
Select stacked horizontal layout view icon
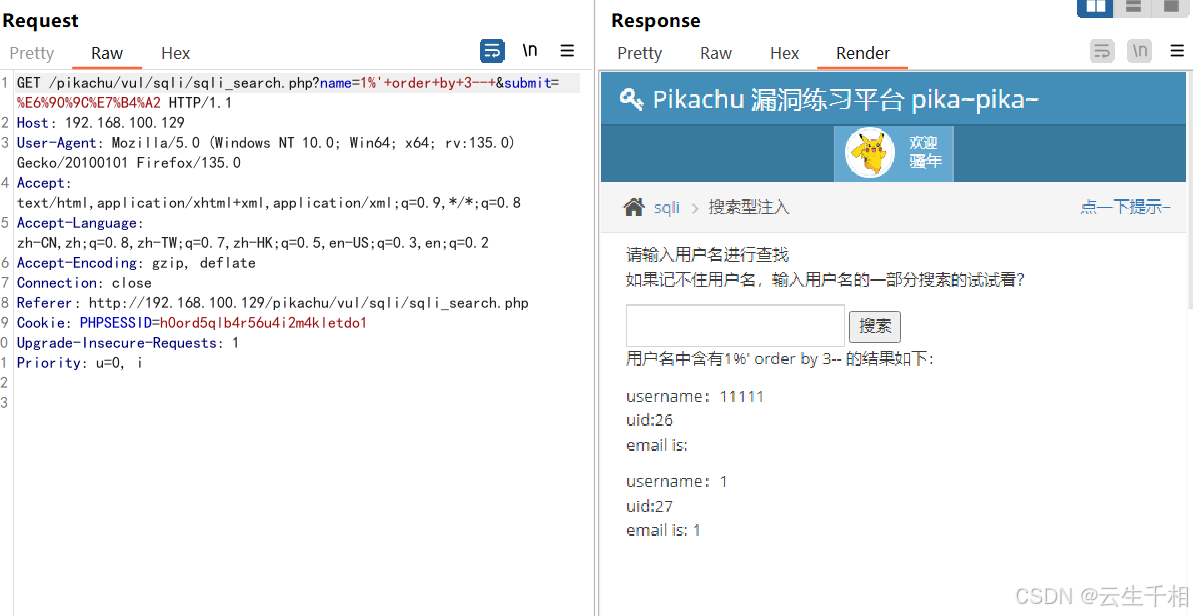tap(1133, 7)
